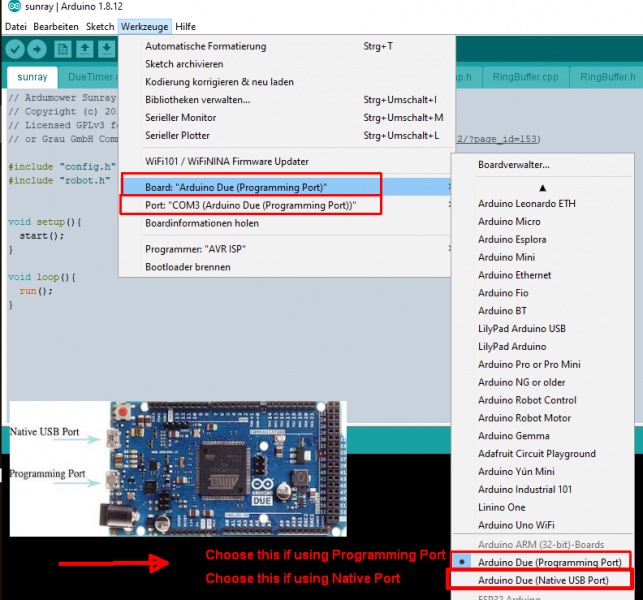Select Arduino Ethernet board
Screen dimensions: 643x600
[543, 275]
